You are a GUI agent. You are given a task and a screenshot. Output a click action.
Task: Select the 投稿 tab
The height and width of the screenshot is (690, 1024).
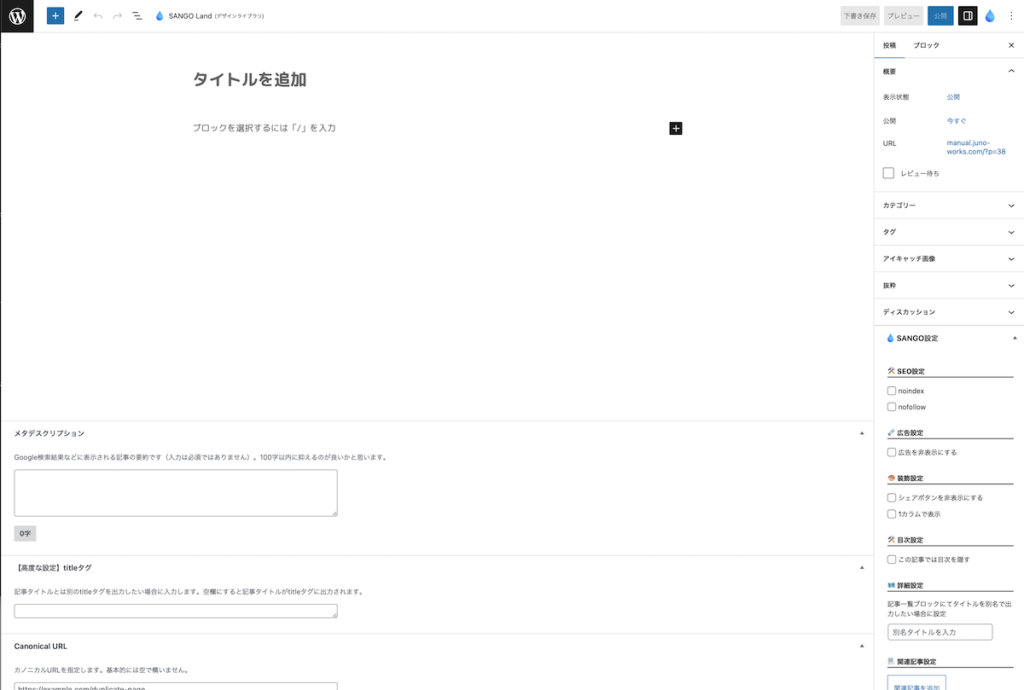pos(889,46)
